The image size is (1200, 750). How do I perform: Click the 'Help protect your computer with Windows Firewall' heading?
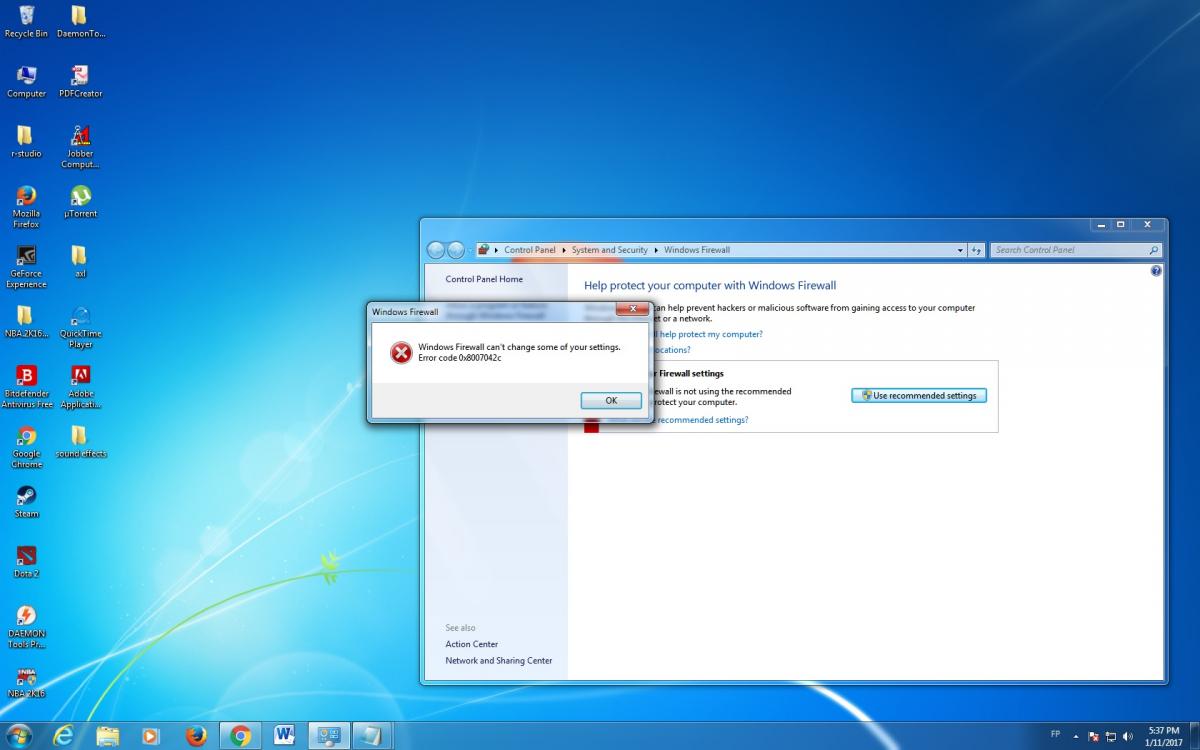pyautogui.click(x=710, y=286)
